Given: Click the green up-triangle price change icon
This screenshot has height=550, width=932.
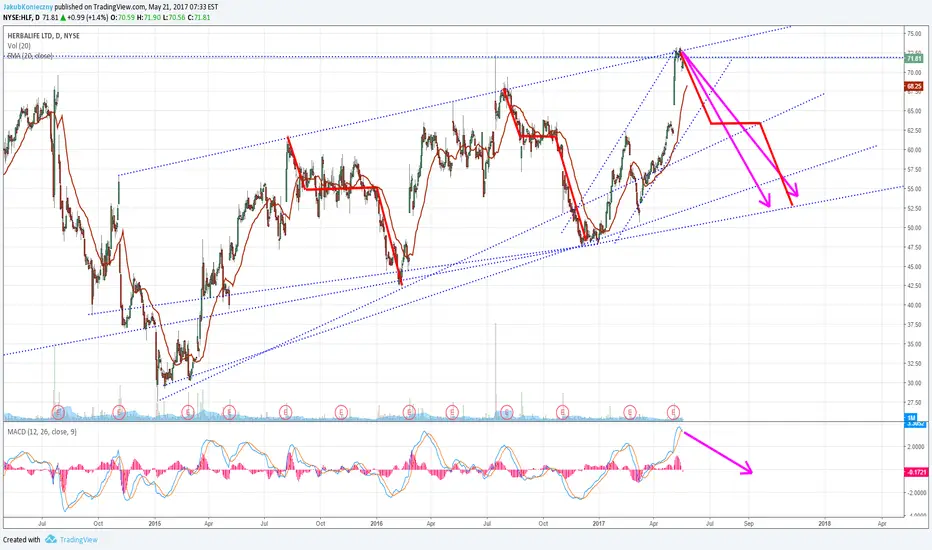Looking at the screenshot, I should point(62,17).
